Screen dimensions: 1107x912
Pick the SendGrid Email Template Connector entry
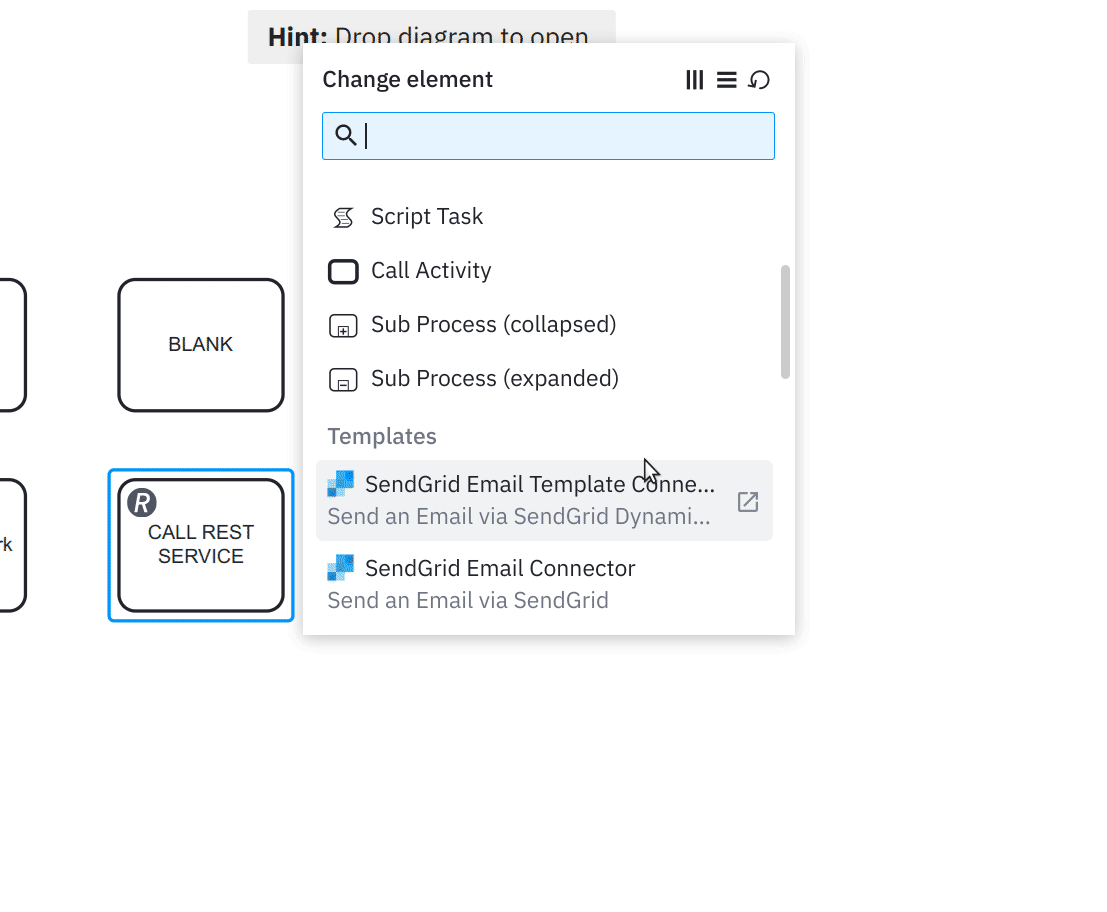click(540, 484)
